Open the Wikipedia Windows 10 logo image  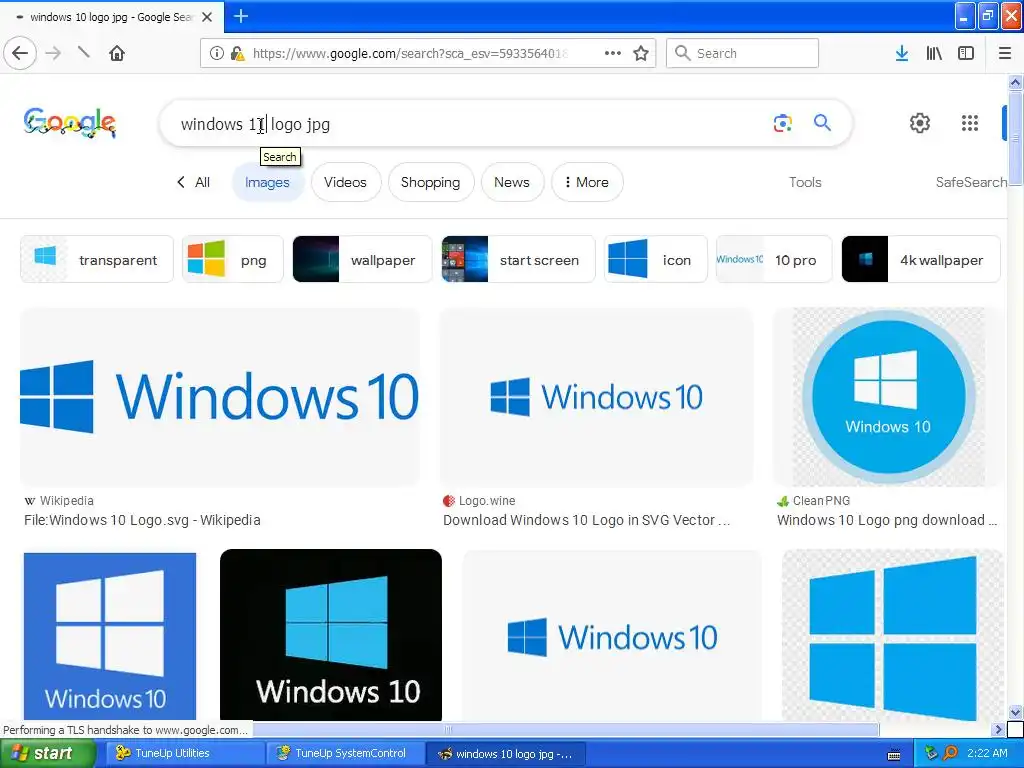[x=220, y=397]
